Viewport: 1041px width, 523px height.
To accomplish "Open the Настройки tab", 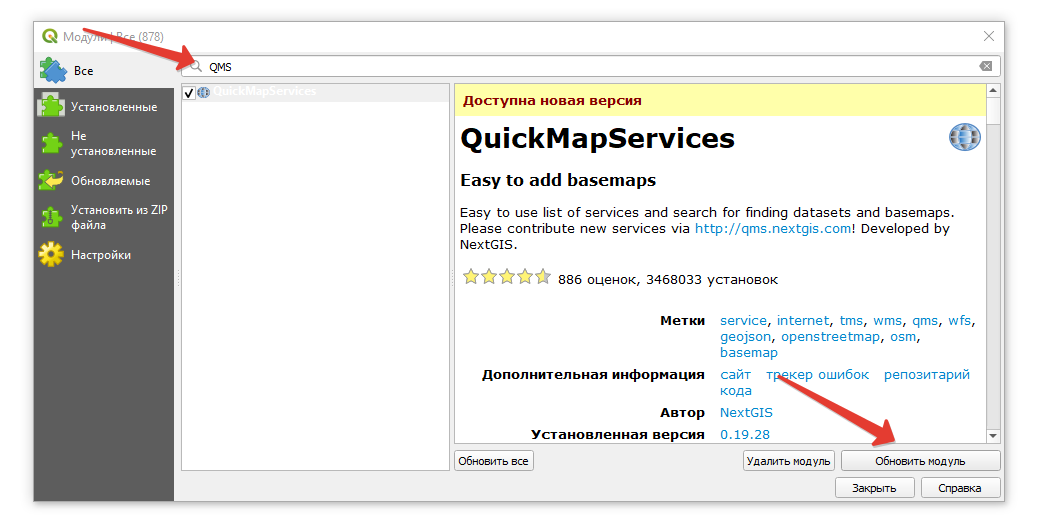I will [x=104, y=255].
